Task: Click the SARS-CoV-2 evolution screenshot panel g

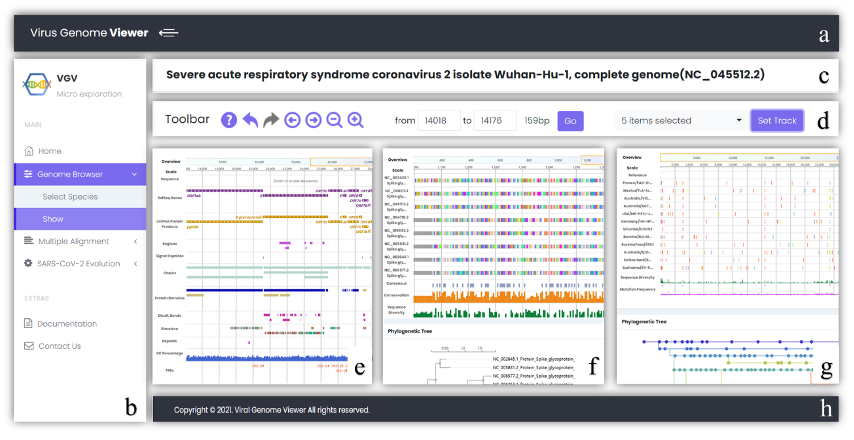Action: [x=728, y=266]
